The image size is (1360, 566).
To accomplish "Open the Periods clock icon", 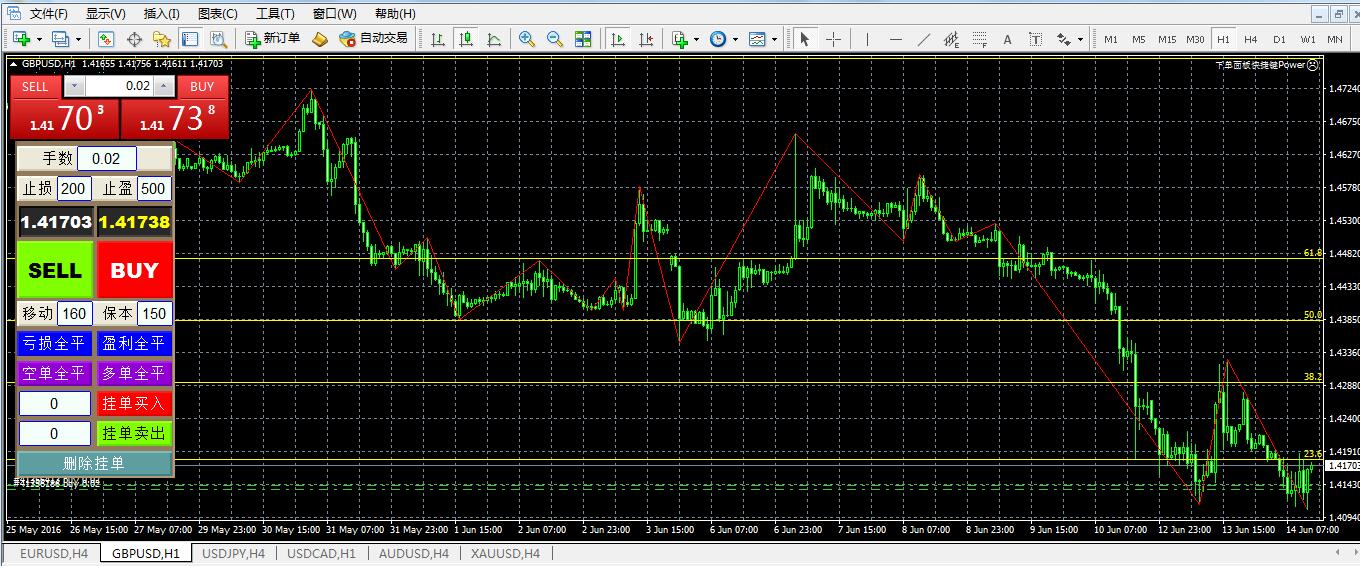I will click(718, 39).
